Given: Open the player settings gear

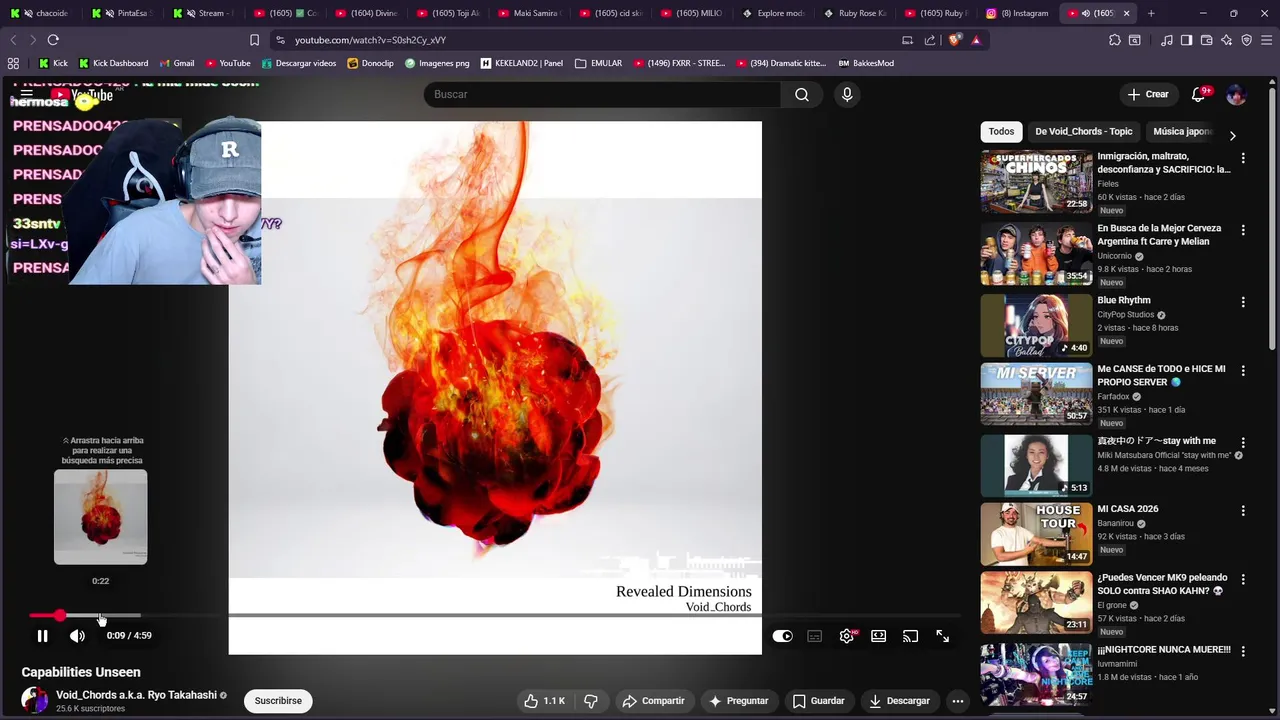Looking at the screenshot, I should [x=847, y=636].
